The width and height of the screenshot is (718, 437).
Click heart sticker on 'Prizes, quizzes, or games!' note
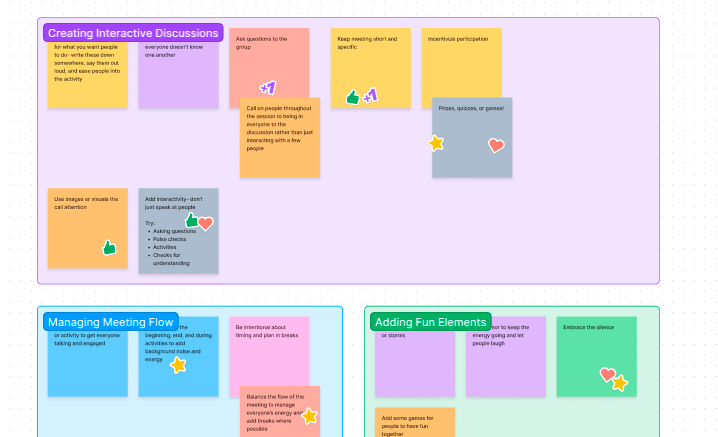496,145
